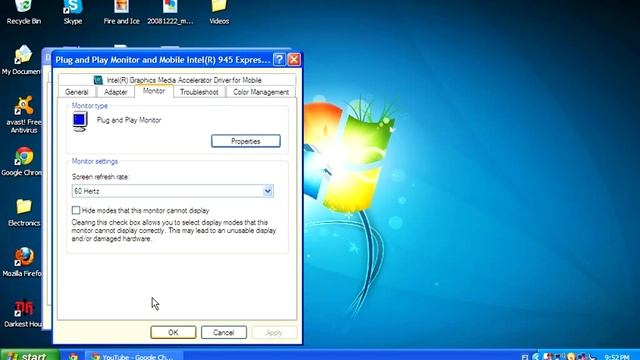Switch to YouTube - Google Chrome taskbar window
This screenshot has width=640, height=360.
point(134,356)
